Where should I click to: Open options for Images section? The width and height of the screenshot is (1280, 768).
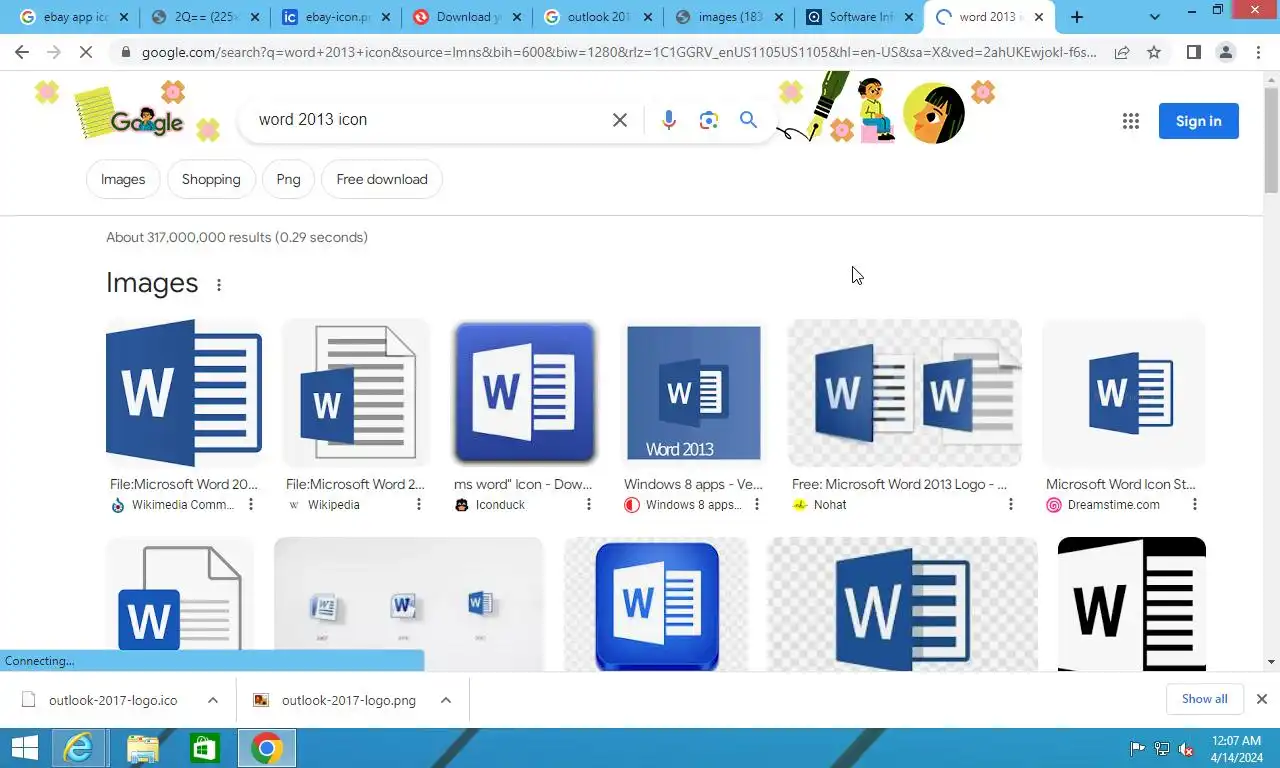click(x=219, y=285)
